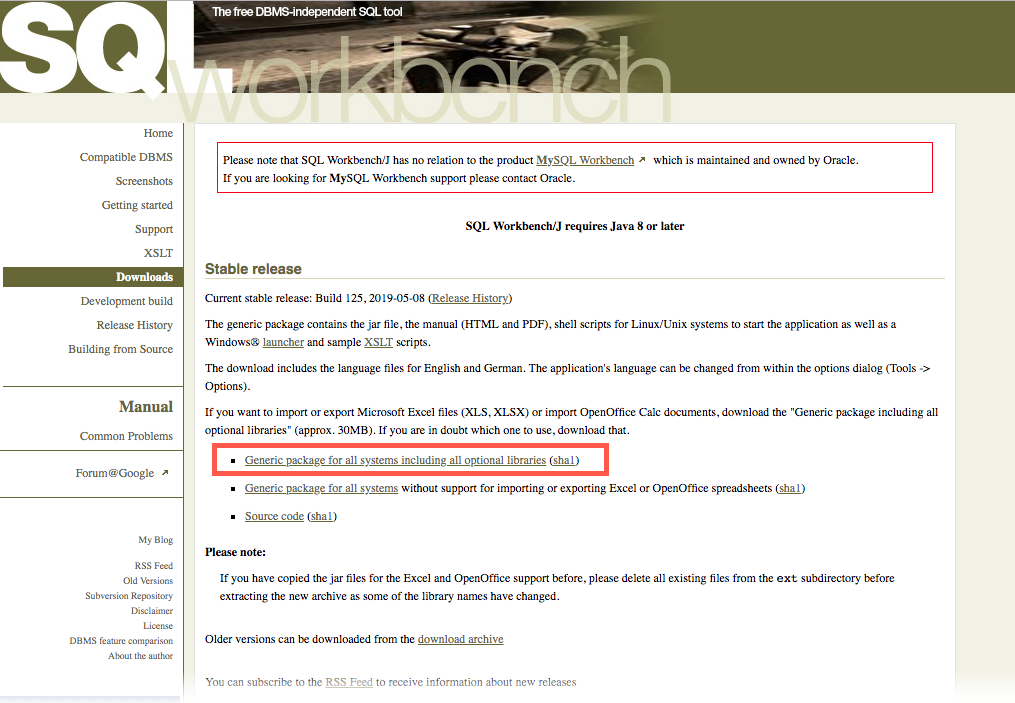Select the highlighted Downloads sidebar item
The image size is (1015, 703).
(144, 277)
